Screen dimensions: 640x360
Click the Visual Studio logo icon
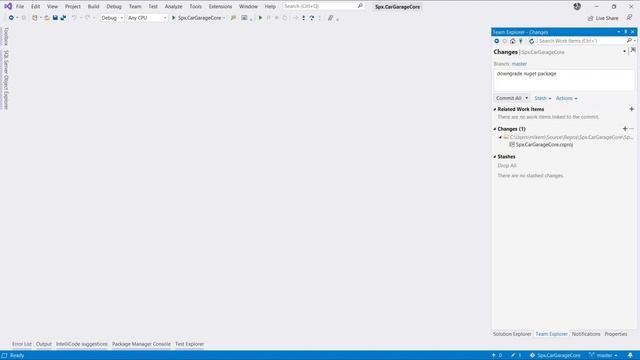coord(8,6)
